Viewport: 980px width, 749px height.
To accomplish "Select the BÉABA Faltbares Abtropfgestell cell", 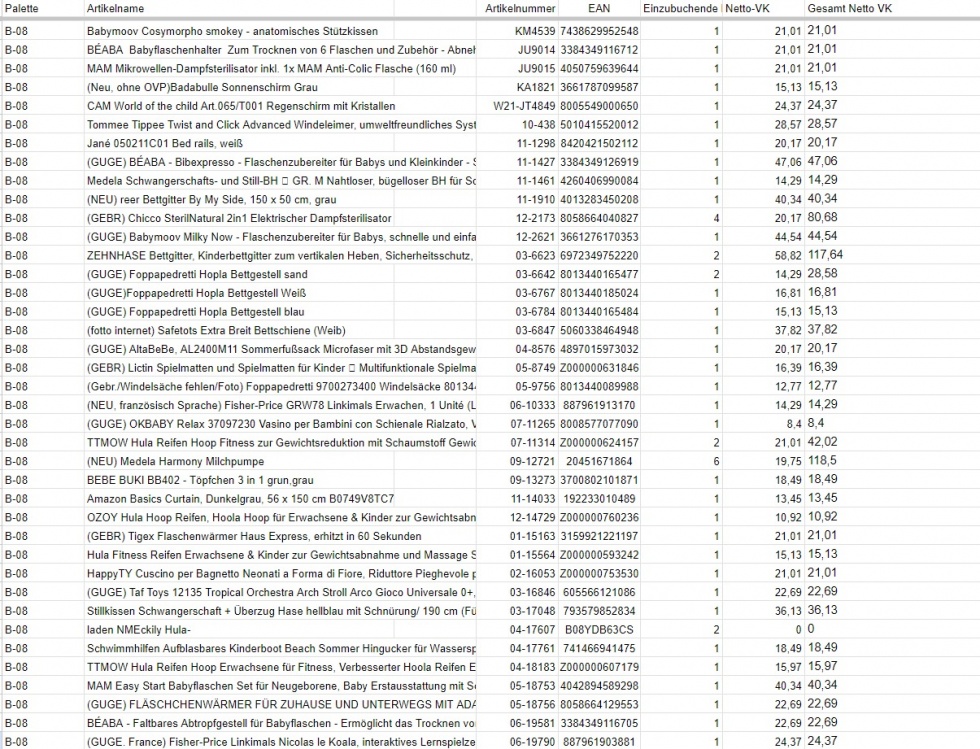I will point(280,724).
